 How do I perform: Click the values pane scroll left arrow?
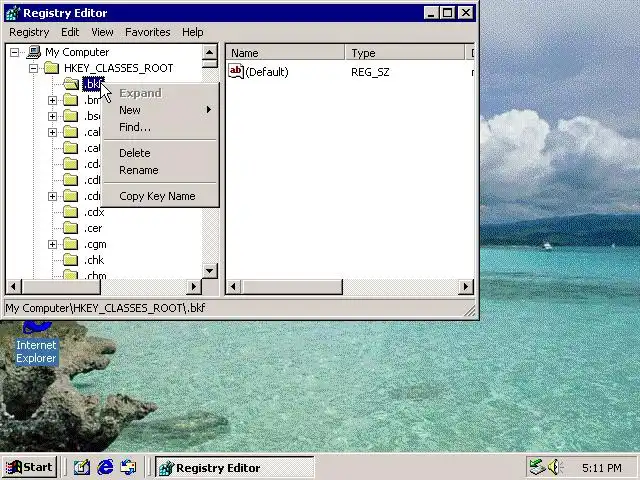click(x=233, y=287)
